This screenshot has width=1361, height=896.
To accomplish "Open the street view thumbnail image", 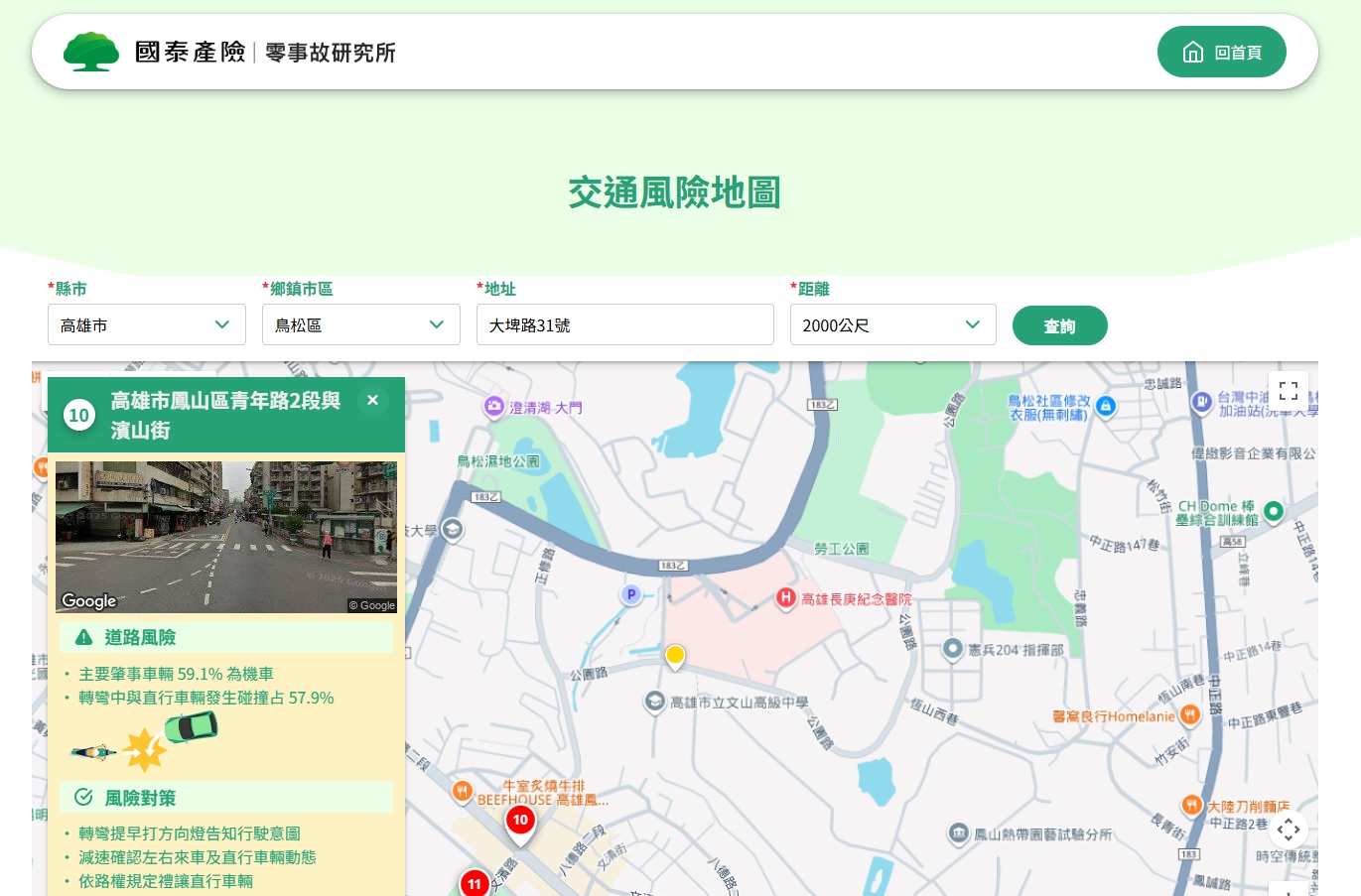I will tap(225, 537).
